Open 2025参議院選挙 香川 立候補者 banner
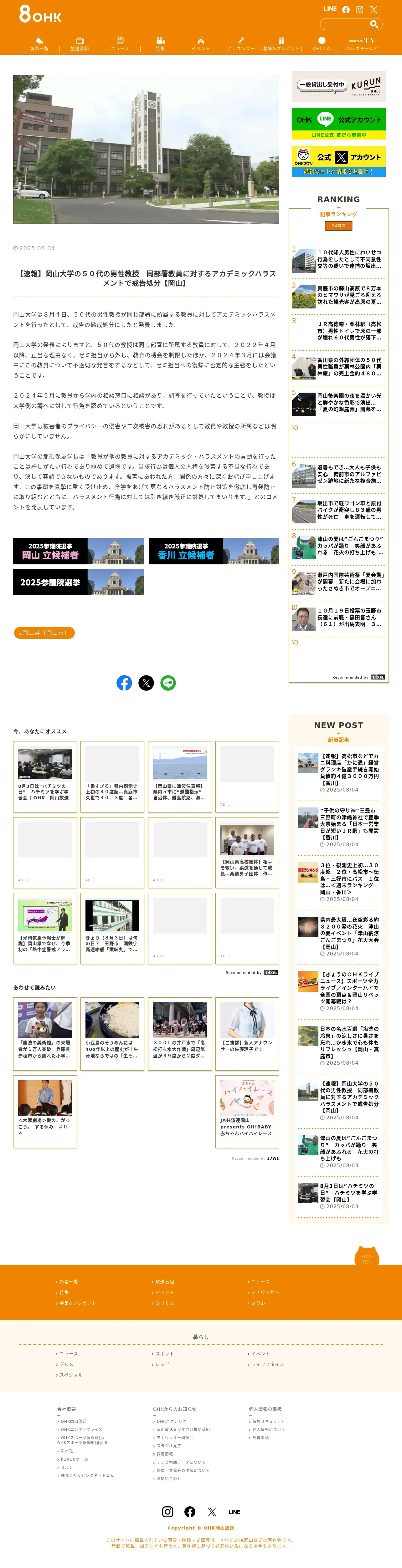Viewport: 402px width, 1568px height. pos(214,551)
